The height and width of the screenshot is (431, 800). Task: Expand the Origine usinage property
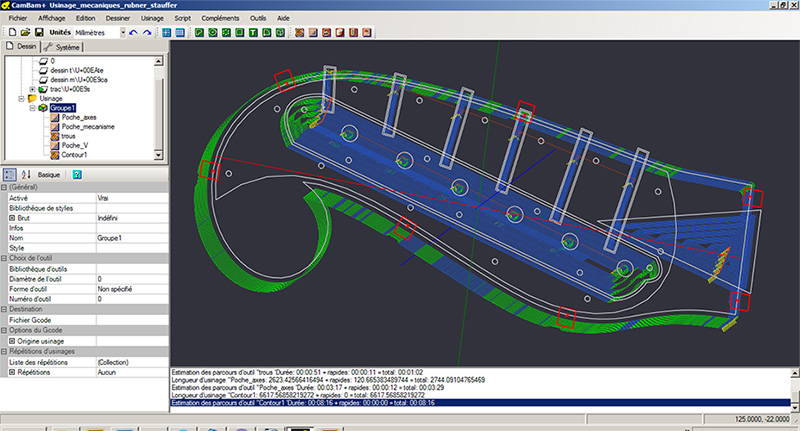point(12,341)
